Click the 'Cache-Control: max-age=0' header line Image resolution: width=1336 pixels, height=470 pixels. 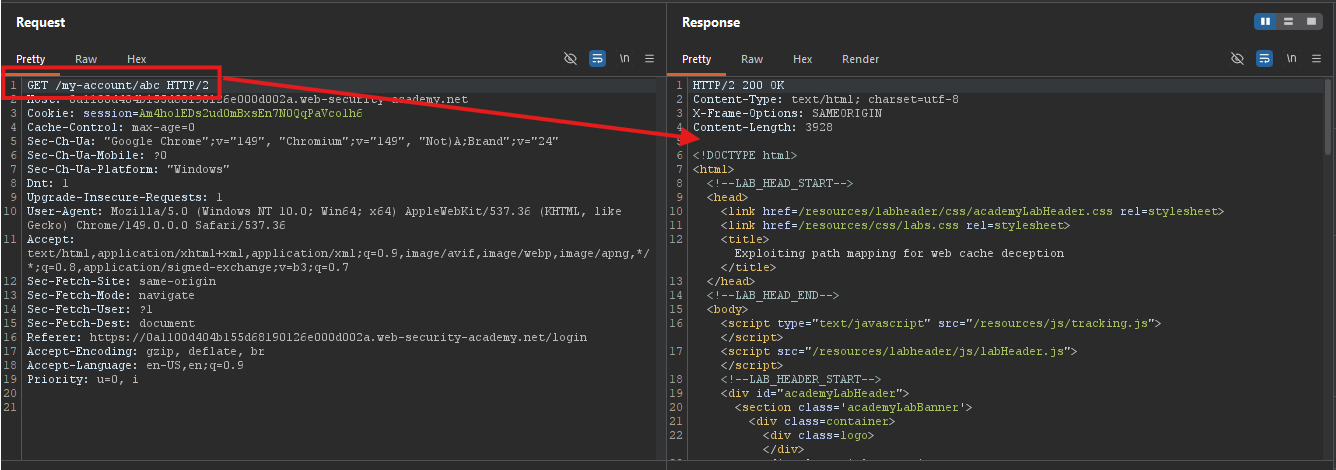(x=110, y=128)
